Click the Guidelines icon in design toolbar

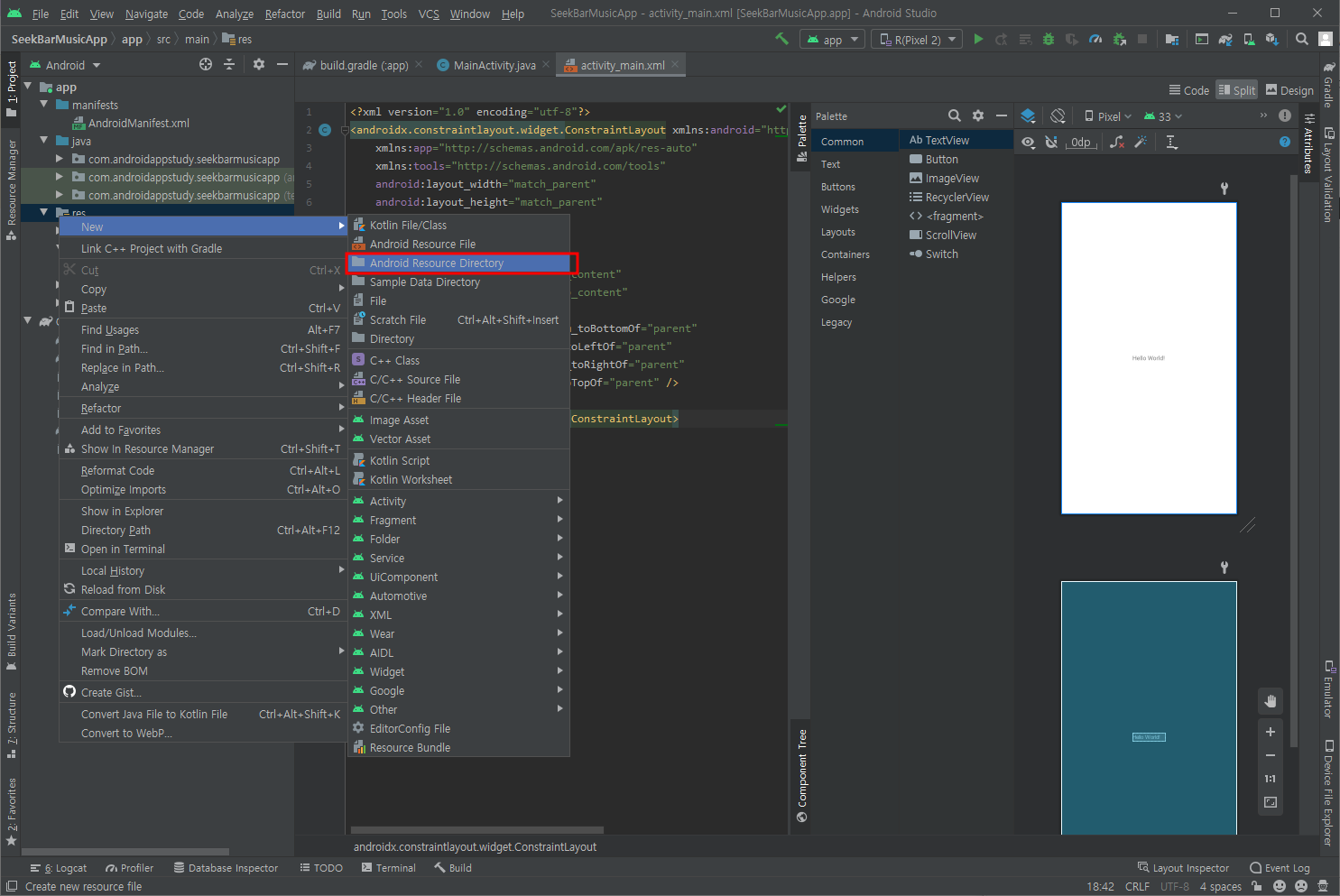(x=1171, y=142)
